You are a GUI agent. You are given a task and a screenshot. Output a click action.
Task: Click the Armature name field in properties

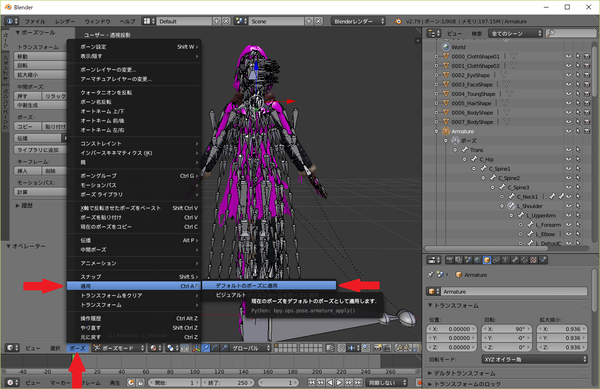pos(514,291)
